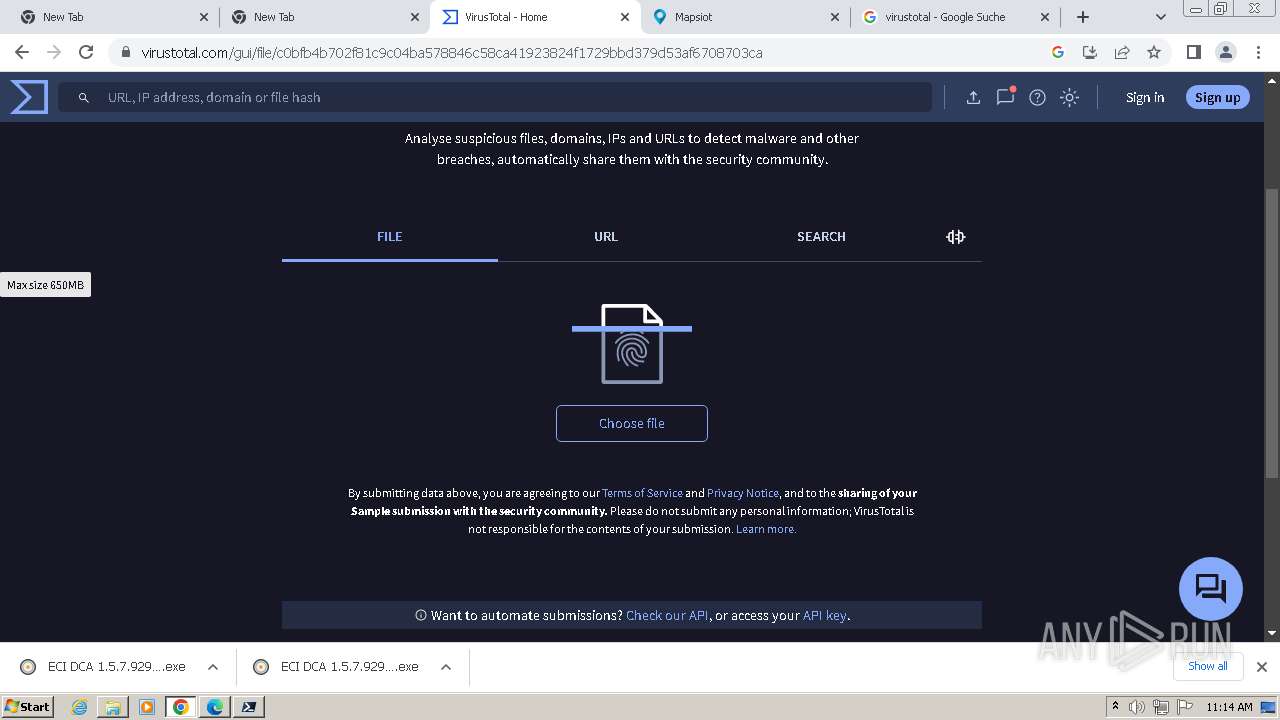Click Sign in link
Viewport: 1280px width, 720px height.
tap(1145, 97)
